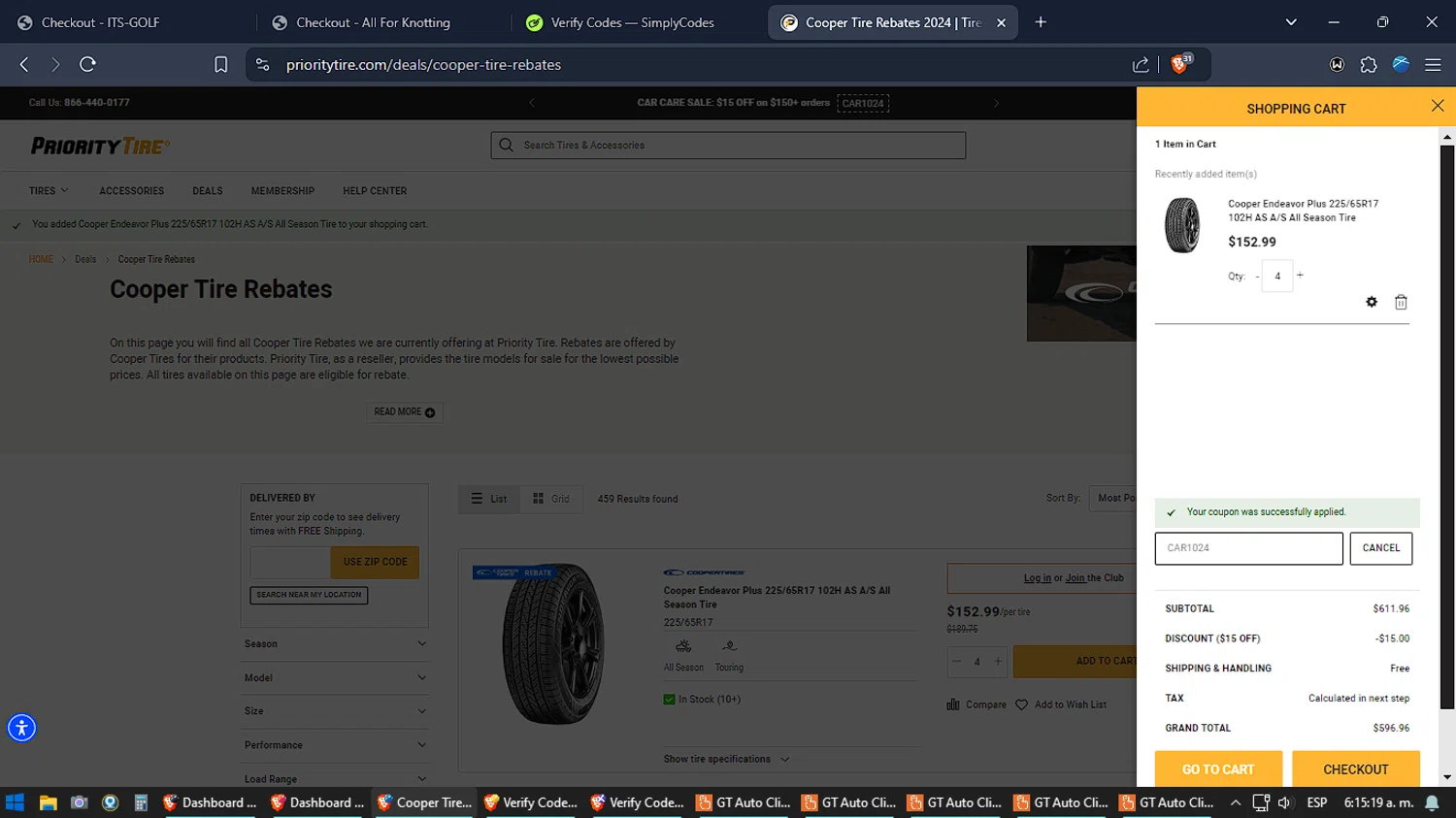
Task: Switch to Grid view
Action: [551, 499]
